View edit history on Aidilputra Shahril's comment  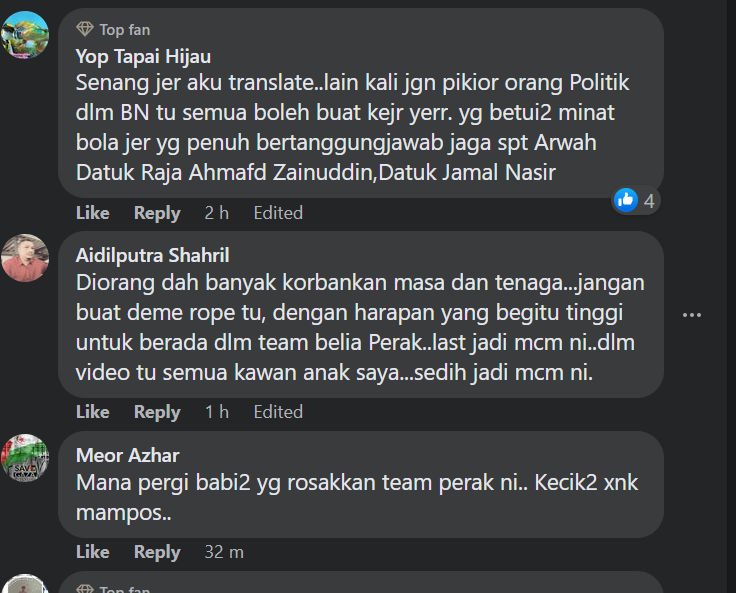(278, 412)
